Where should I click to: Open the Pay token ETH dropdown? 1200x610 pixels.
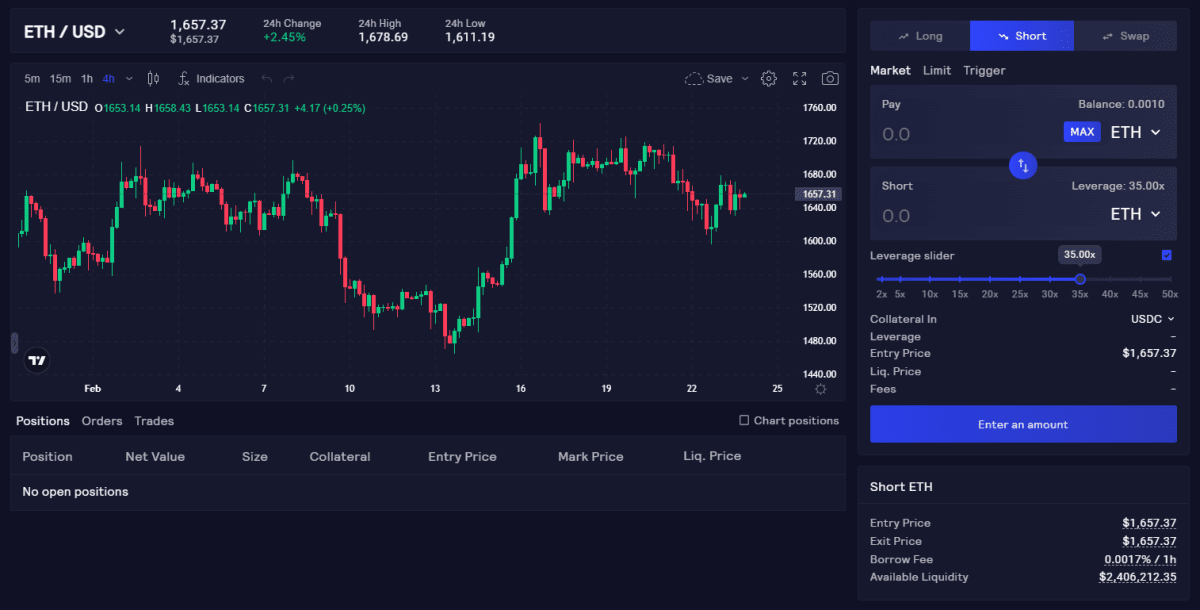(1136, 132)
